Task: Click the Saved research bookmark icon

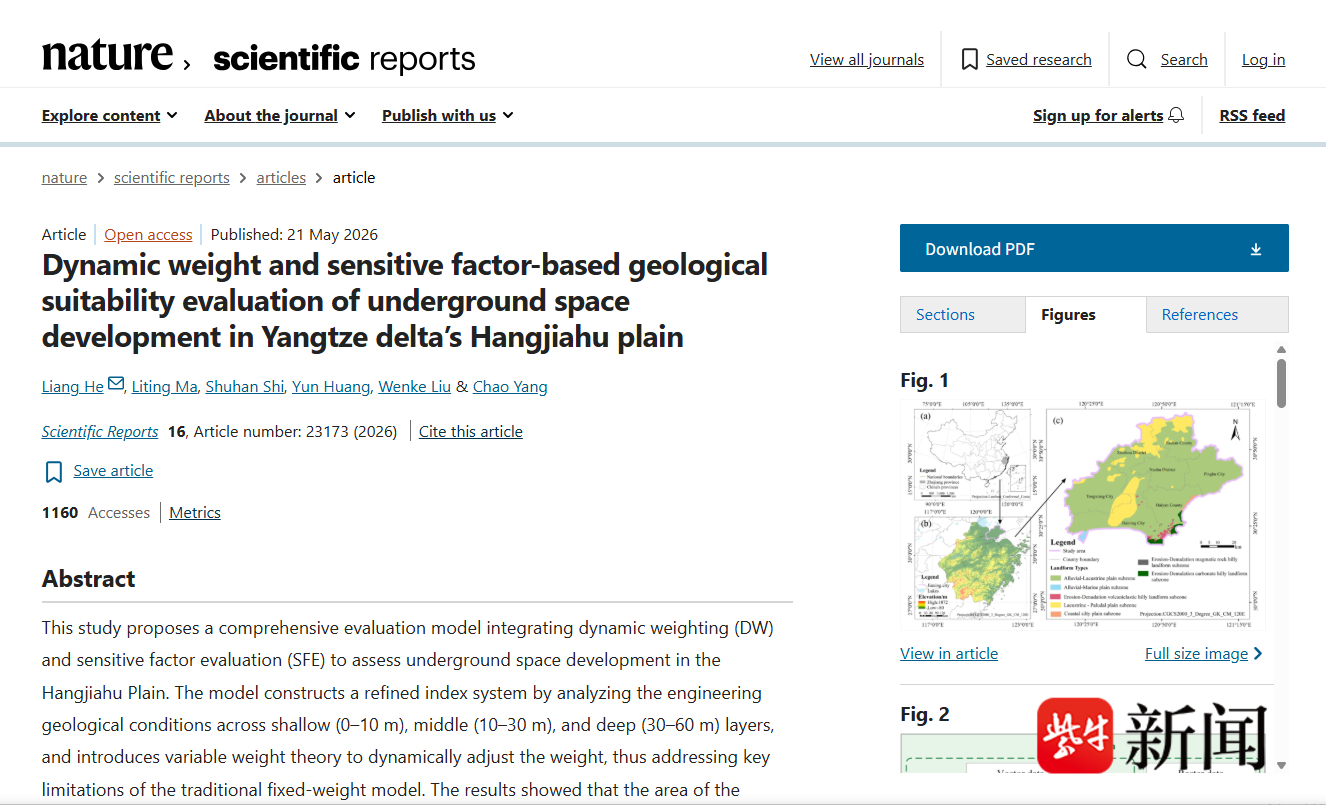Action: click(x=969, y=60)
